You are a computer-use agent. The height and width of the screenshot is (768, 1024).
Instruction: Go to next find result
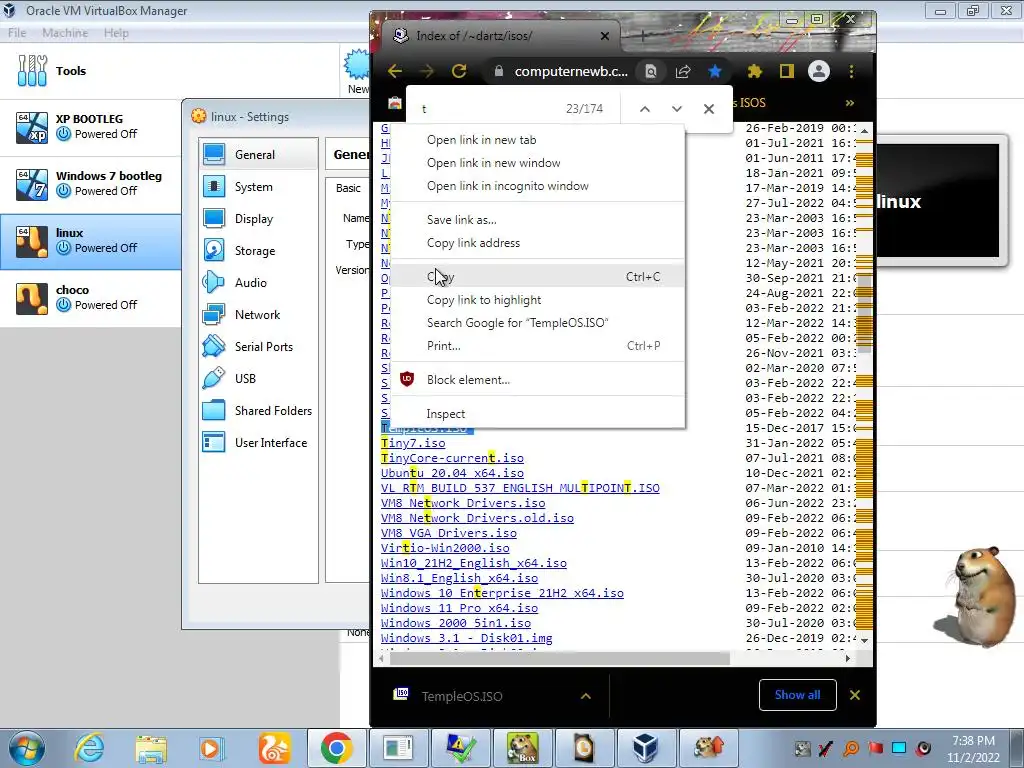[677, 109]
